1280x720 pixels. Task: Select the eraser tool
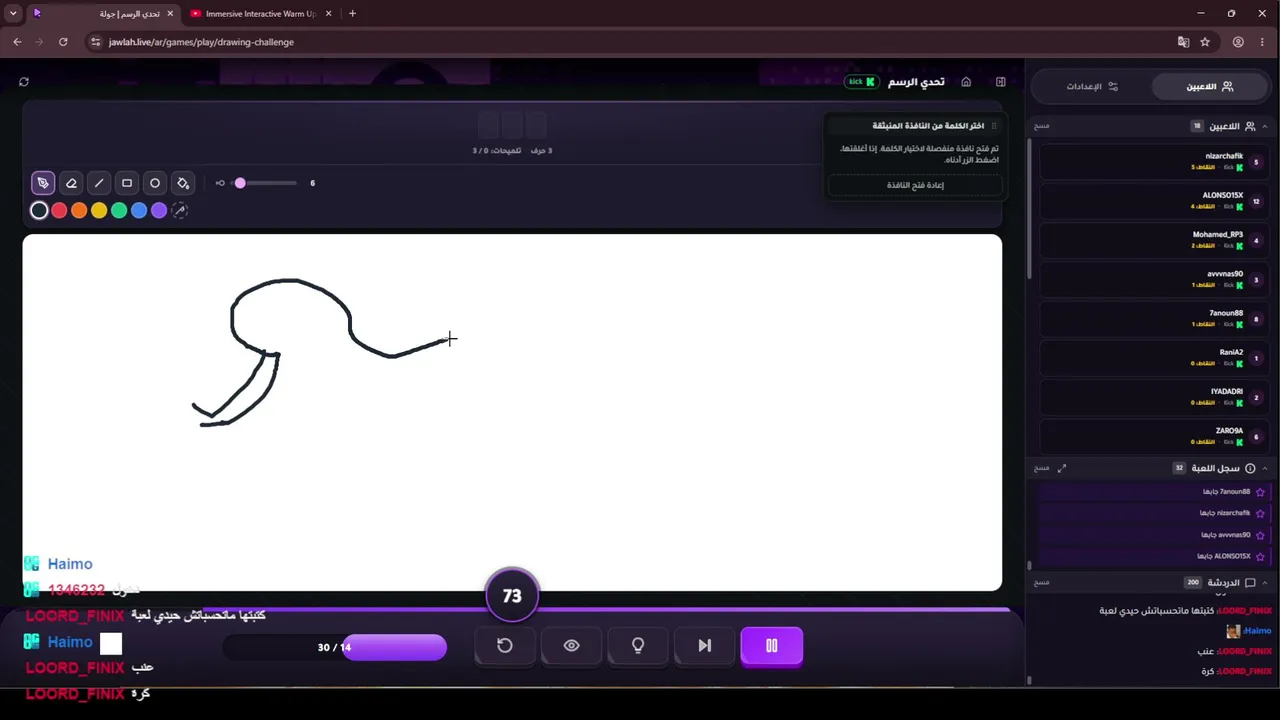[71, 183]
